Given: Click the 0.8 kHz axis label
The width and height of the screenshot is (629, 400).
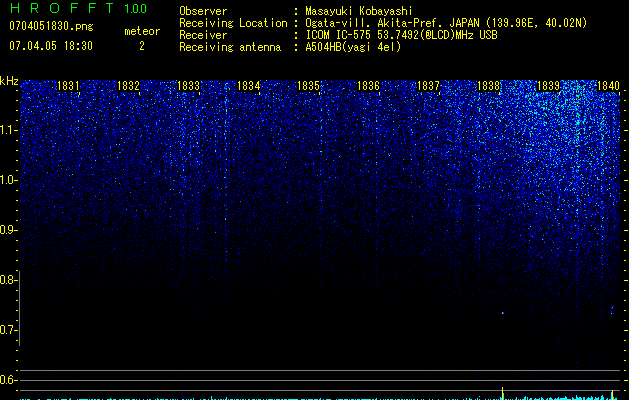Looking at the screenshot, I should pyautogui.click(x=7, y=280).
